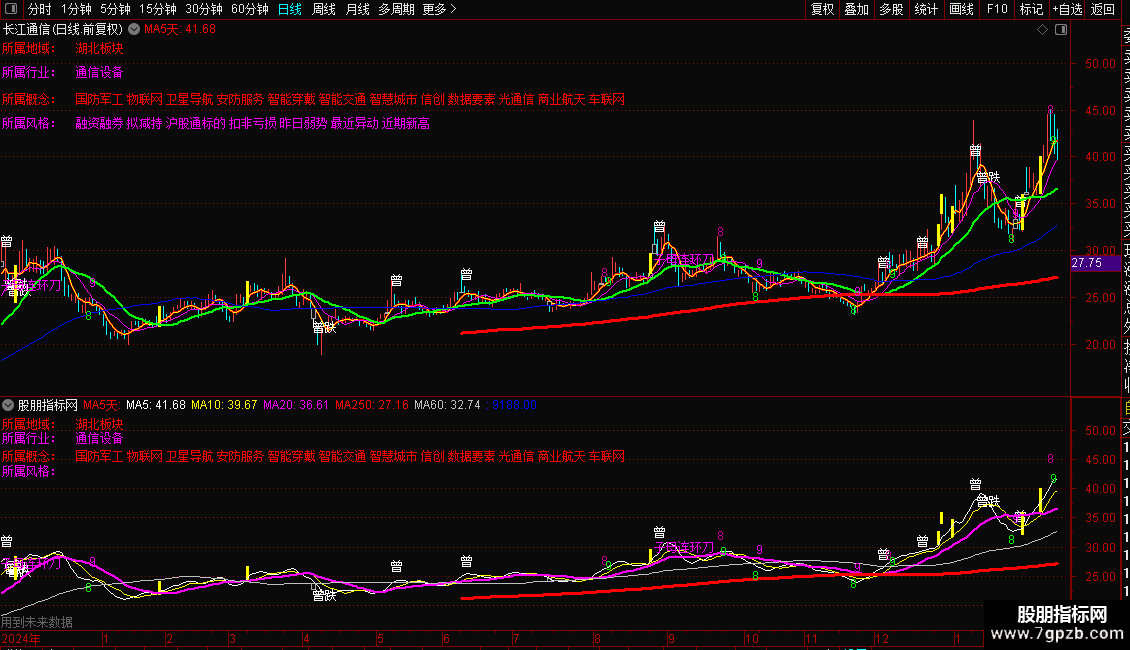
Task: Click the 近期新高 style tag
Action: pyautogui.click(x=406, y=123)
